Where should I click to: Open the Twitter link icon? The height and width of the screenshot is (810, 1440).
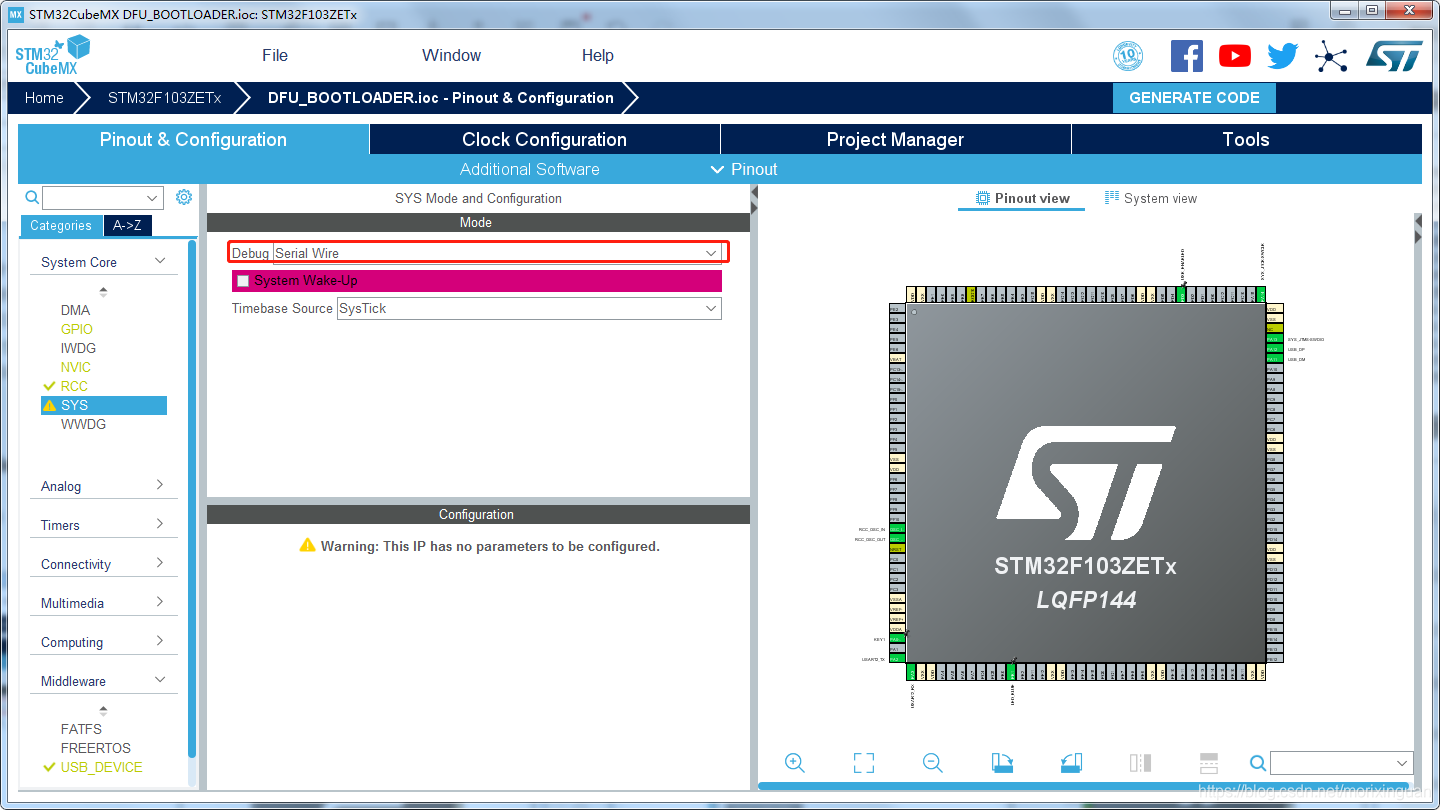pyautogui.click(x=1283, y=56)
